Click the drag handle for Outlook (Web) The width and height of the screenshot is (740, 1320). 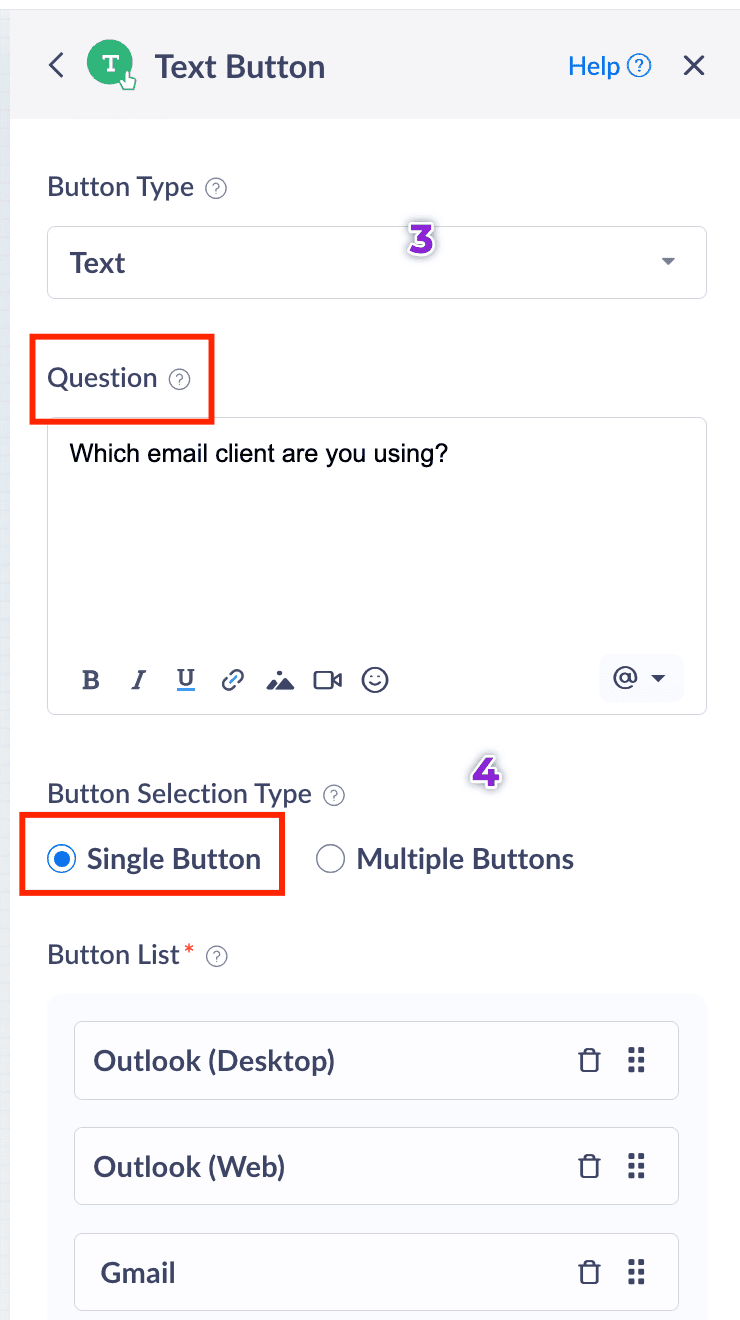coord(636,1166)
